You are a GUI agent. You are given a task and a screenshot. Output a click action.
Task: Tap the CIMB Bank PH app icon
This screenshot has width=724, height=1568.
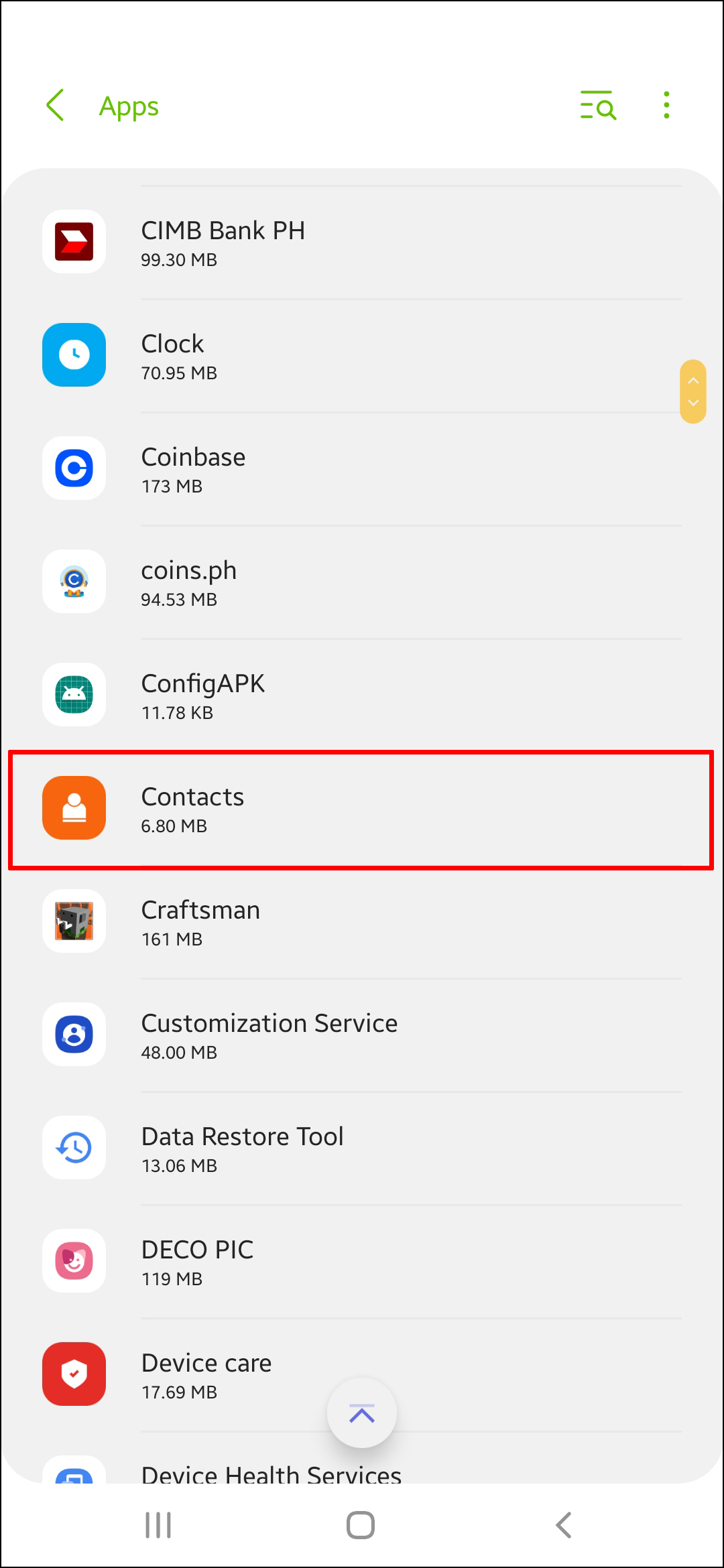point(74,242)
